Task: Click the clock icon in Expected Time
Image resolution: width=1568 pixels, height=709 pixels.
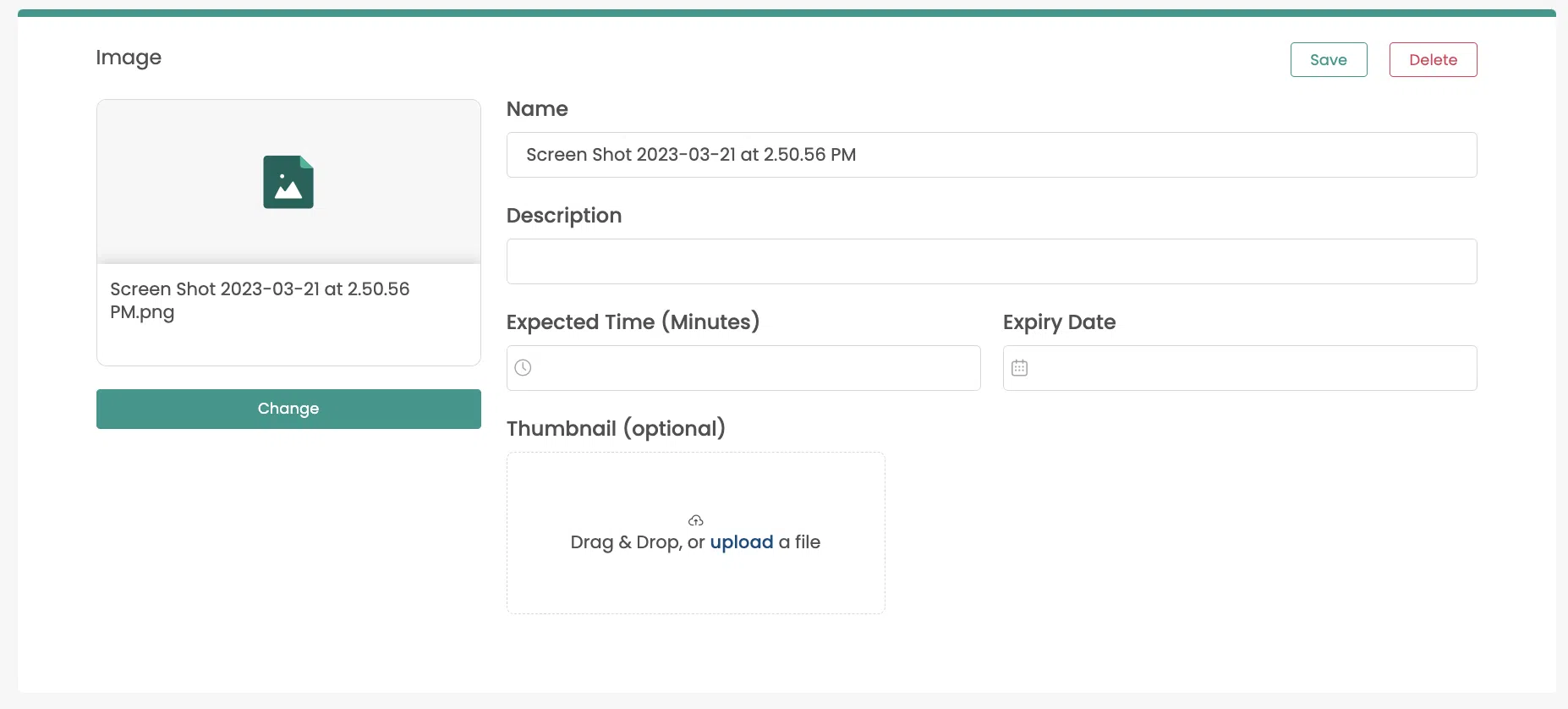Action: tap(524, 368)
